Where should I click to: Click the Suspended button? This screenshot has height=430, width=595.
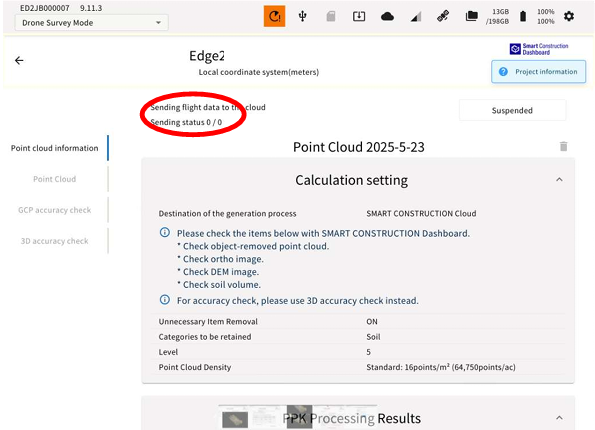(512, 110)
